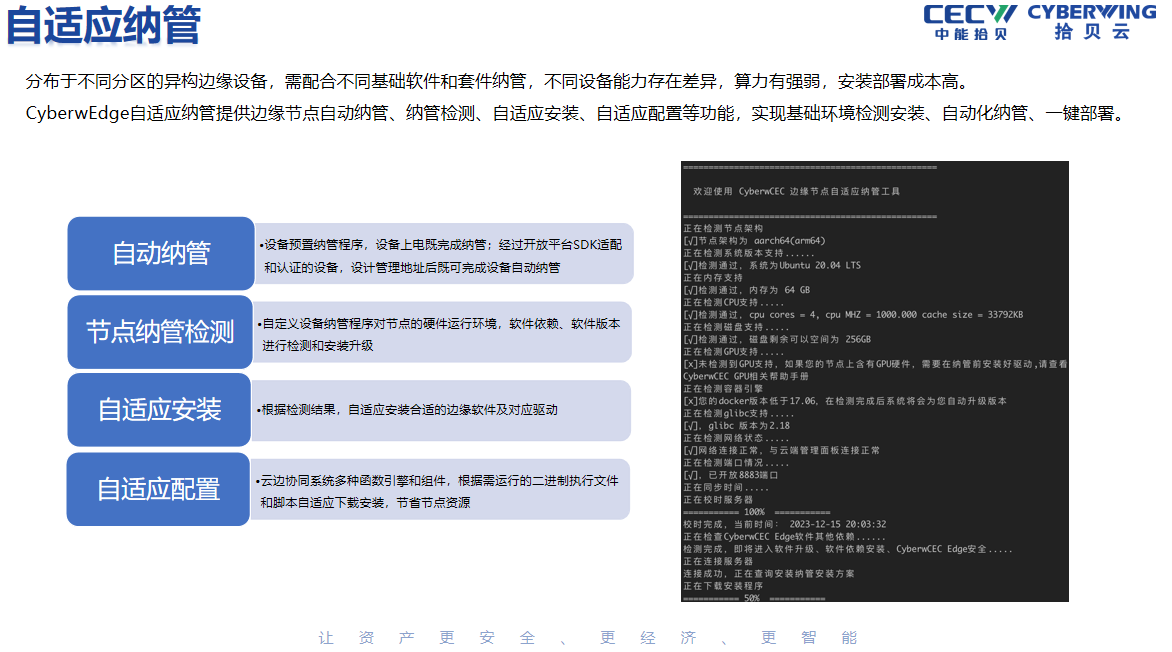
Task: Click terminal line docker版本低于17.06
Action: pyautogui.click(x=845, y=401)
